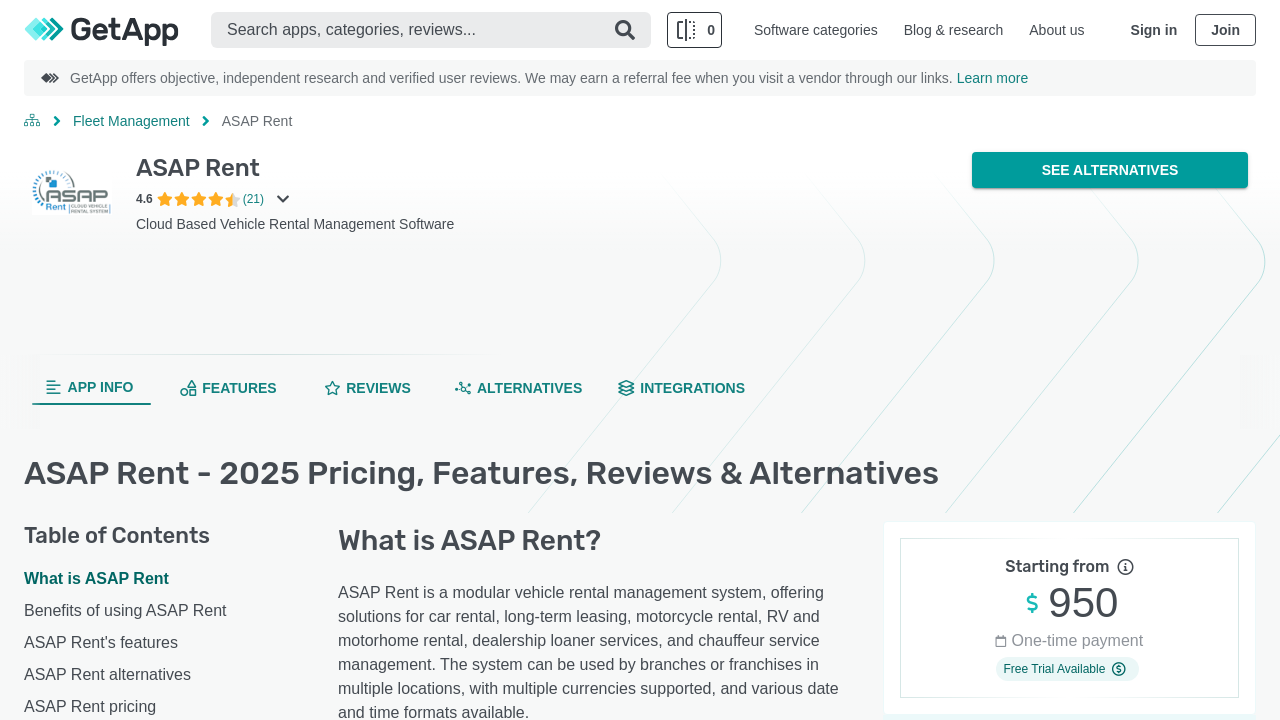Click the Join button

coord(1225,30)
